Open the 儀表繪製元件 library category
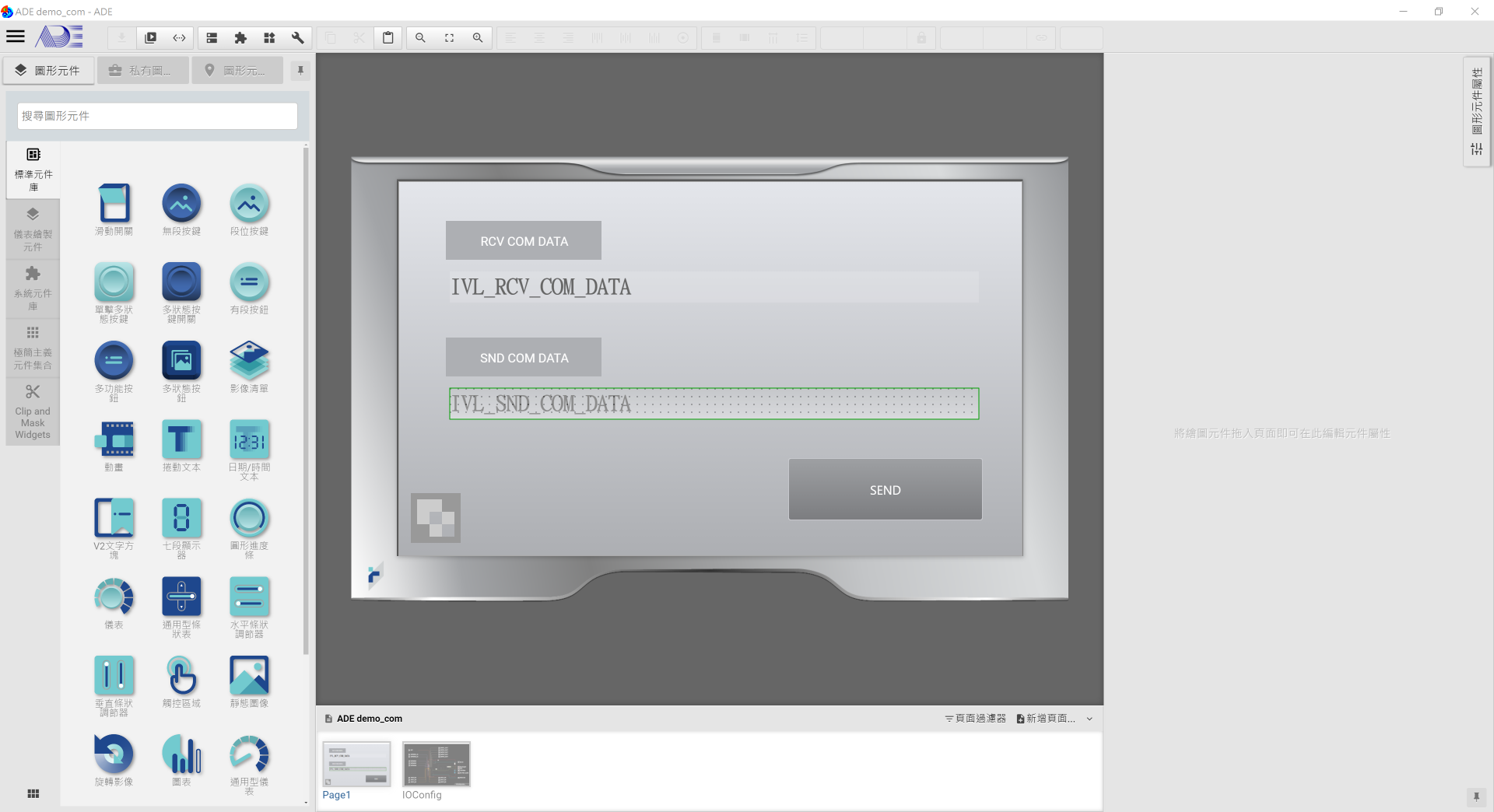 [33, 228]
